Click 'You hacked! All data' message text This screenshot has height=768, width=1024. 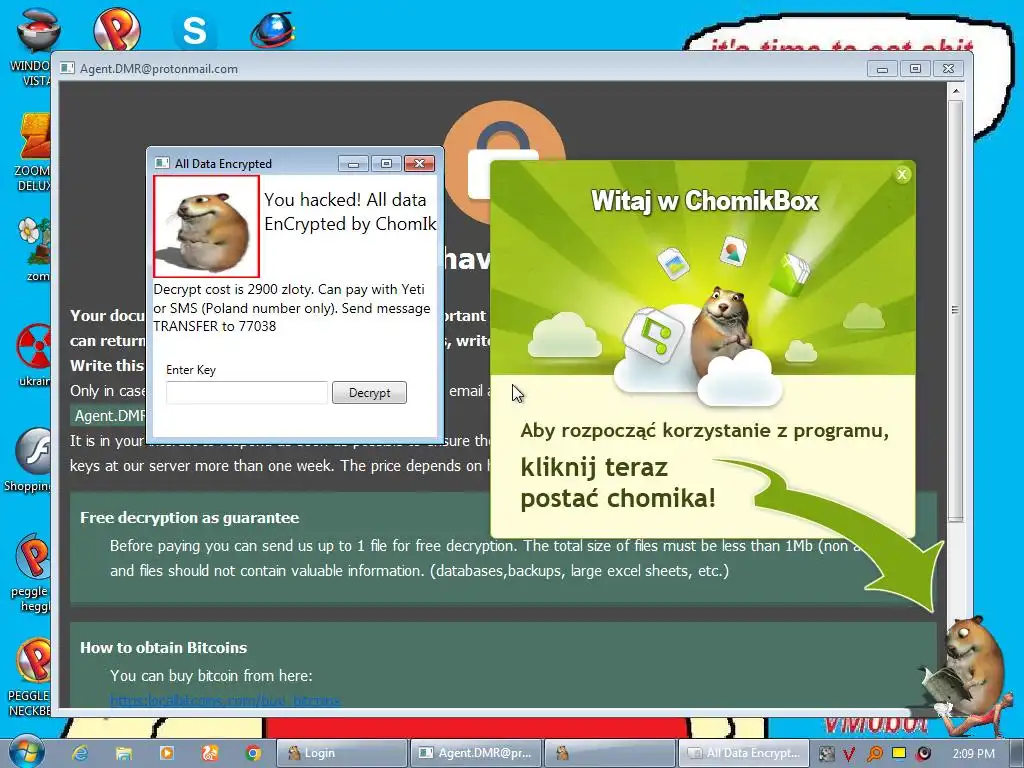tap(345, 199)
